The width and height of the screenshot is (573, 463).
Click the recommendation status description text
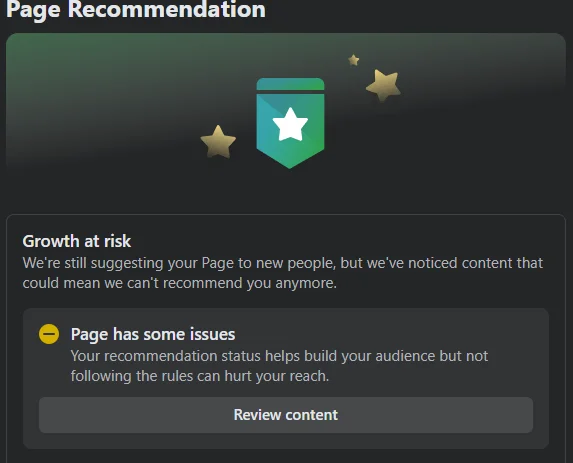click(x=280, y=366)
